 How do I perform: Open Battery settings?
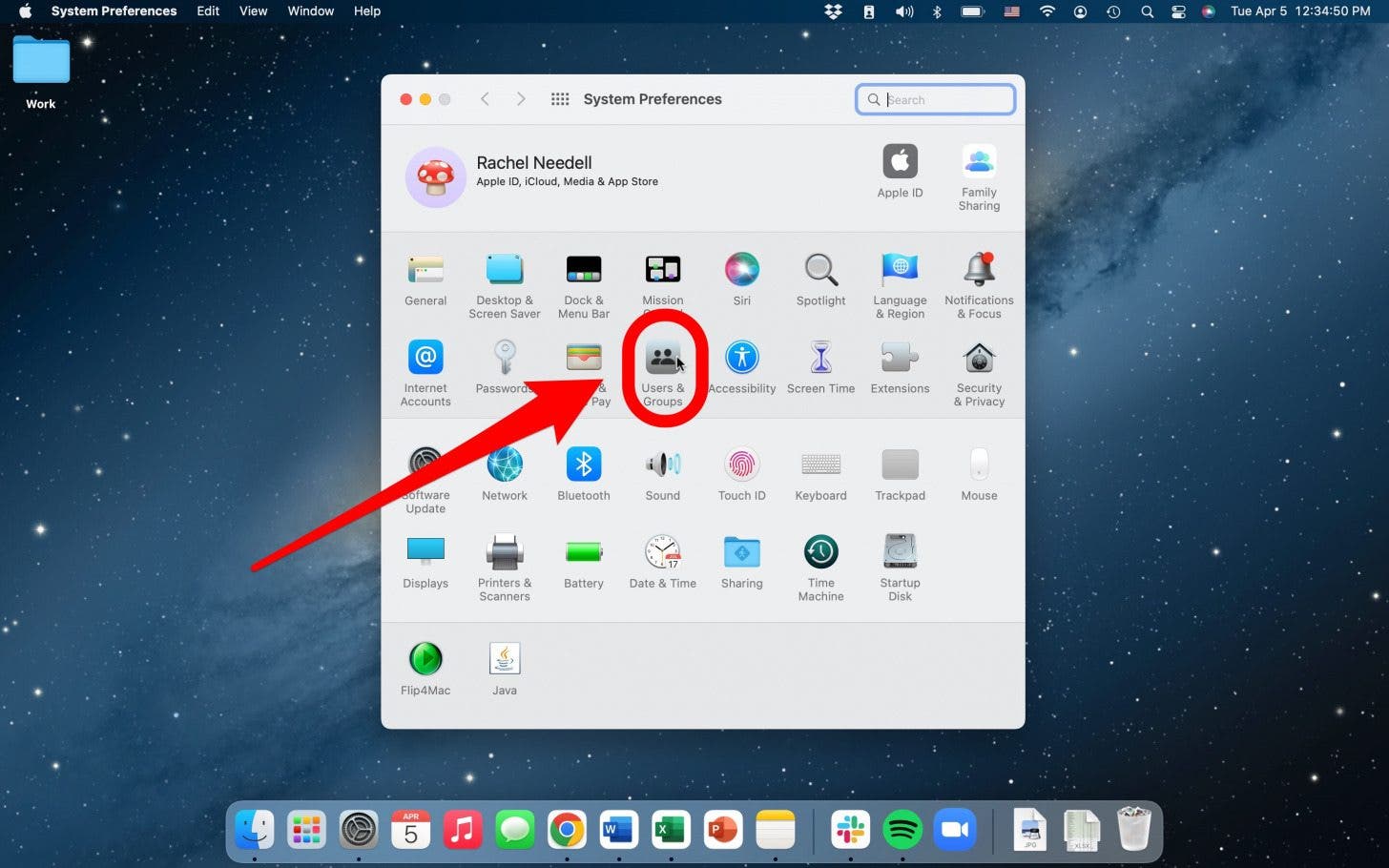(583, 553)
